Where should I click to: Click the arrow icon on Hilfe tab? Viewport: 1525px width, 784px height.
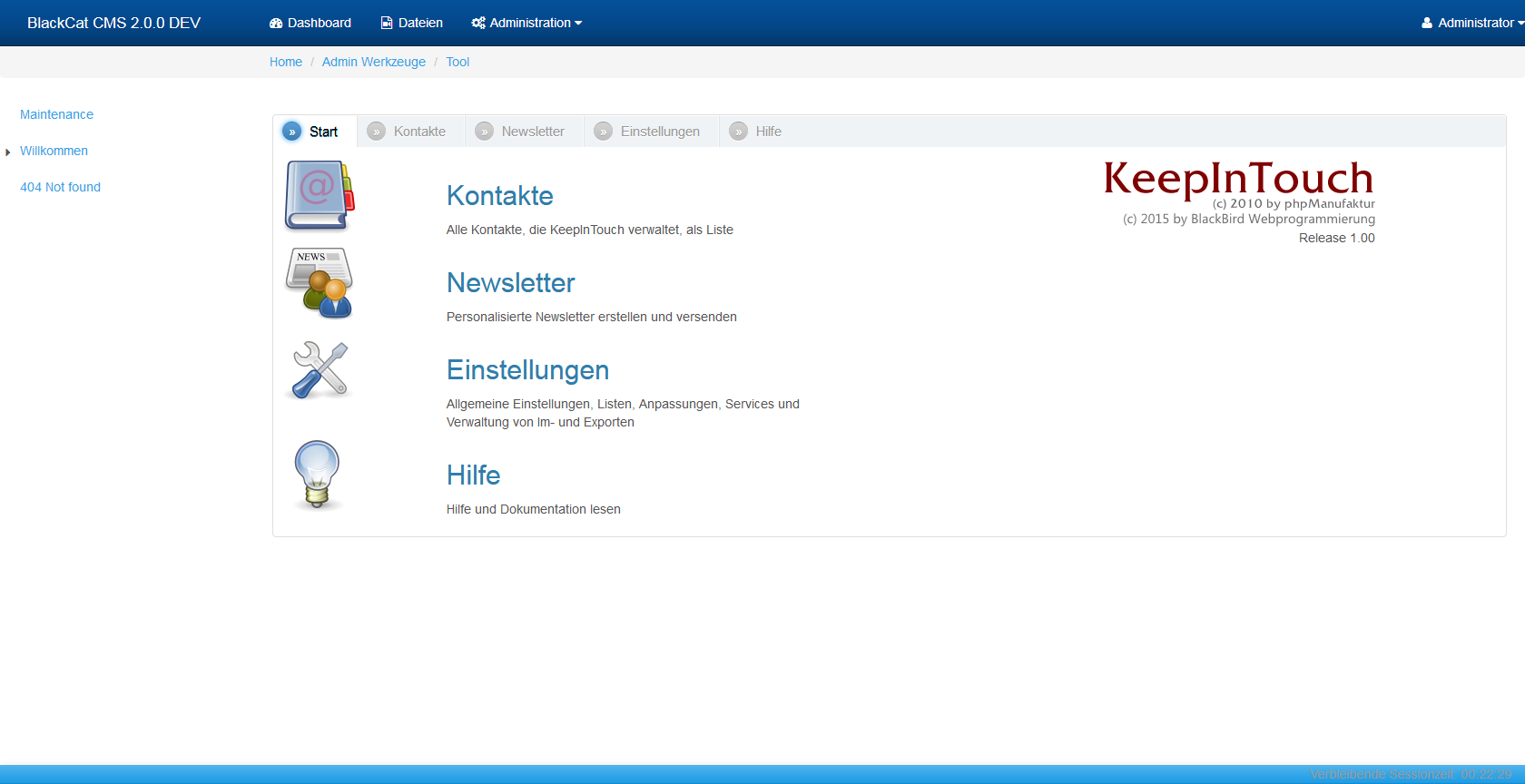739,132
